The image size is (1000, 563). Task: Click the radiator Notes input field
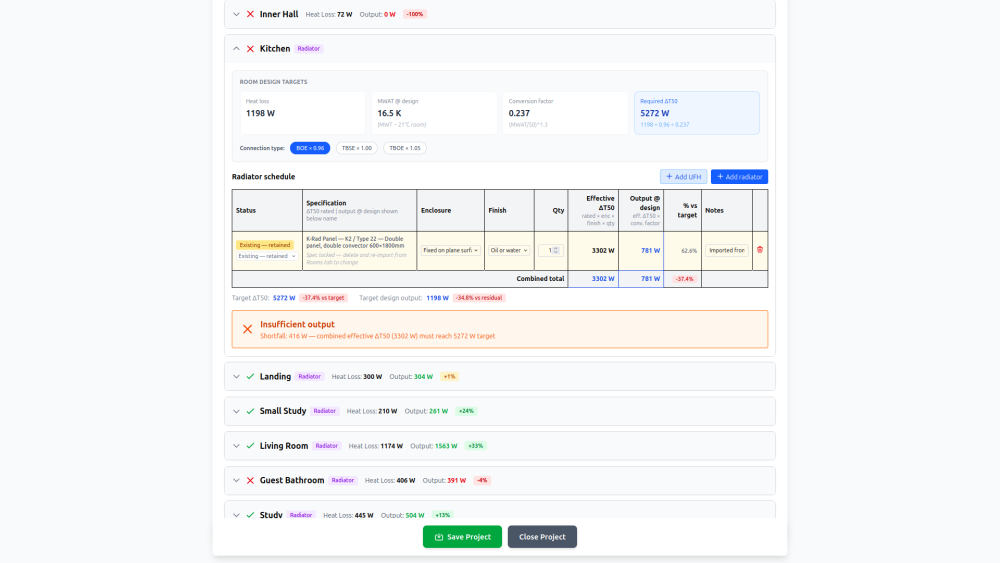pos(727,250)
